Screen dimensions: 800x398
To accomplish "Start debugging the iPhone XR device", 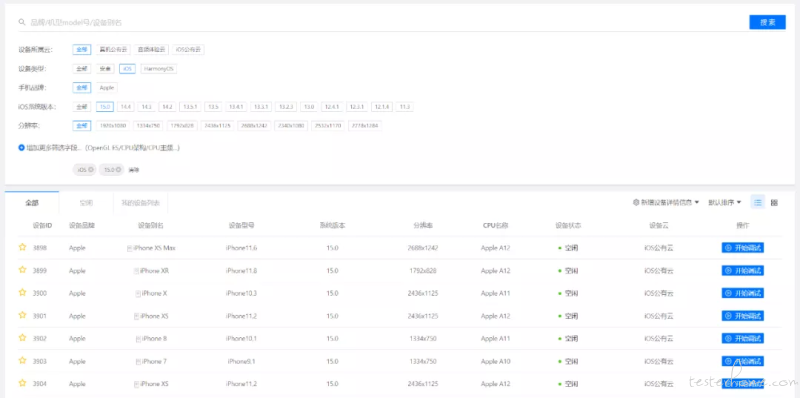I will point(742,270).
